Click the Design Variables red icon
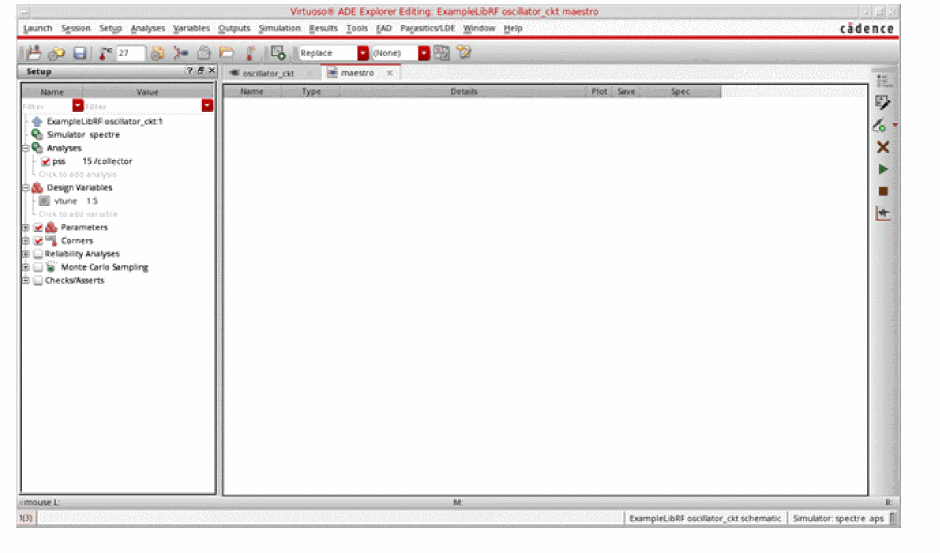The width and height of the screenshot is (940, 553). [x=37, y=188]
